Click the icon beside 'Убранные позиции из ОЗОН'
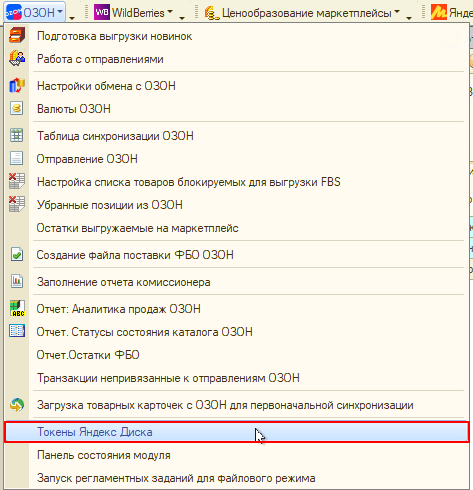 17,204
